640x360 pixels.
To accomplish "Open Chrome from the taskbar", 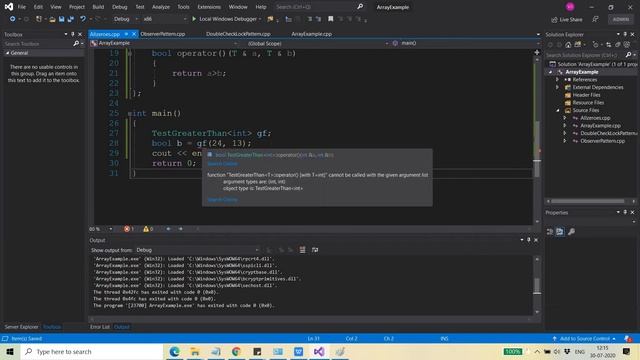I will pyautogui.click(x=236, y=351).
